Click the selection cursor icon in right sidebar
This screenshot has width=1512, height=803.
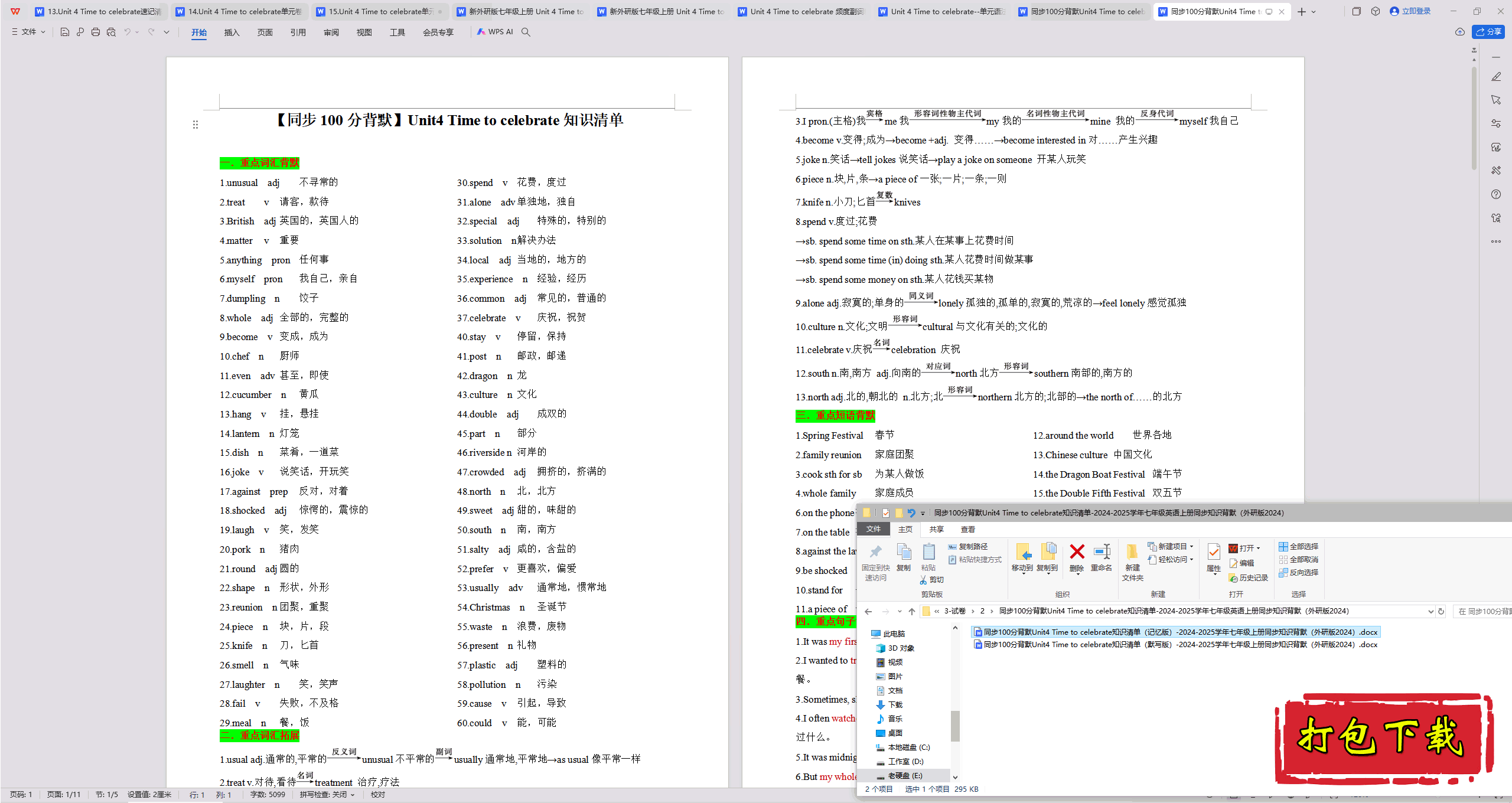(x=1496, y=100)
